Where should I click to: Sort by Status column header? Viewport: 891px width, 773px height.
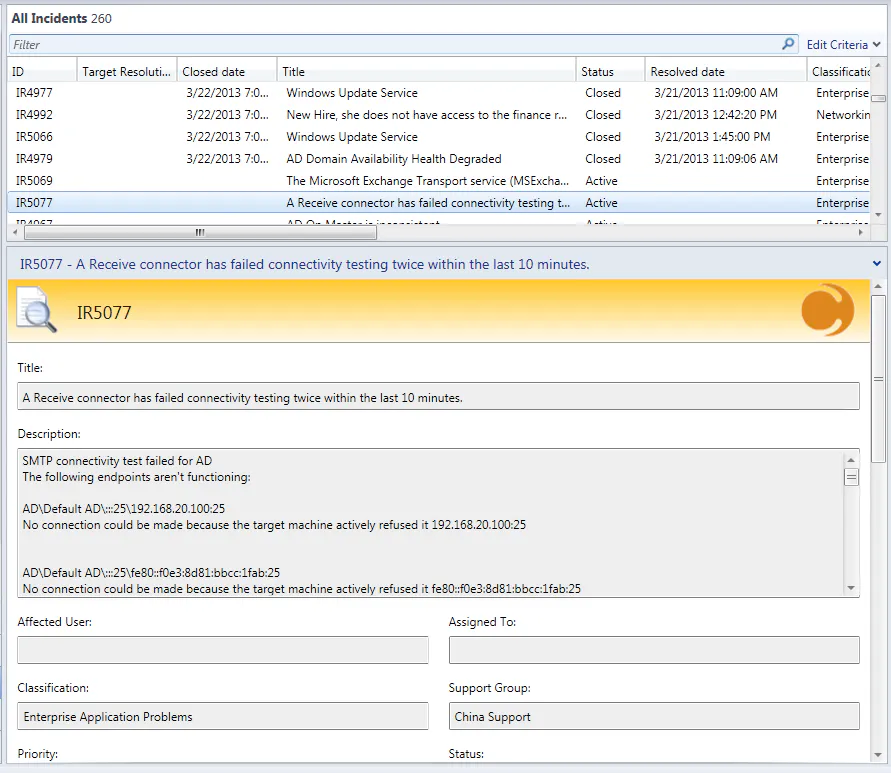pyautogui.click(x=610, y=72)
